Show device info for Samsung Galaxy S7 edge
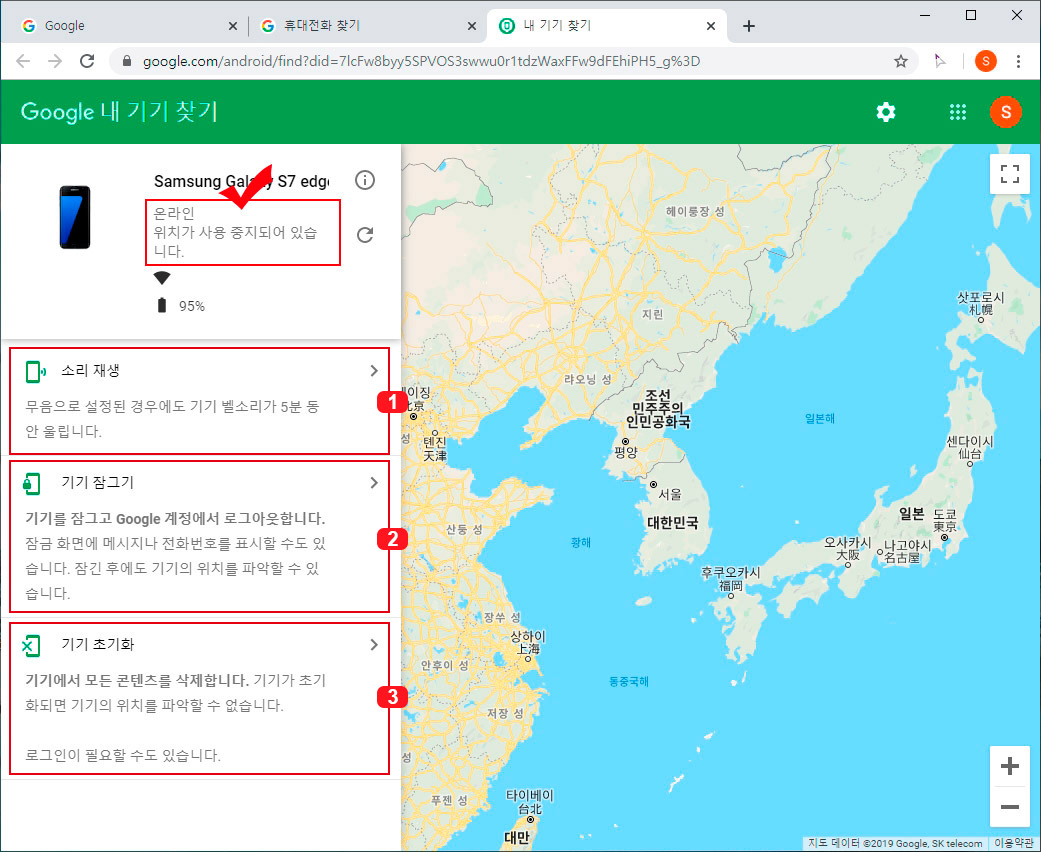 click(364, 180)
